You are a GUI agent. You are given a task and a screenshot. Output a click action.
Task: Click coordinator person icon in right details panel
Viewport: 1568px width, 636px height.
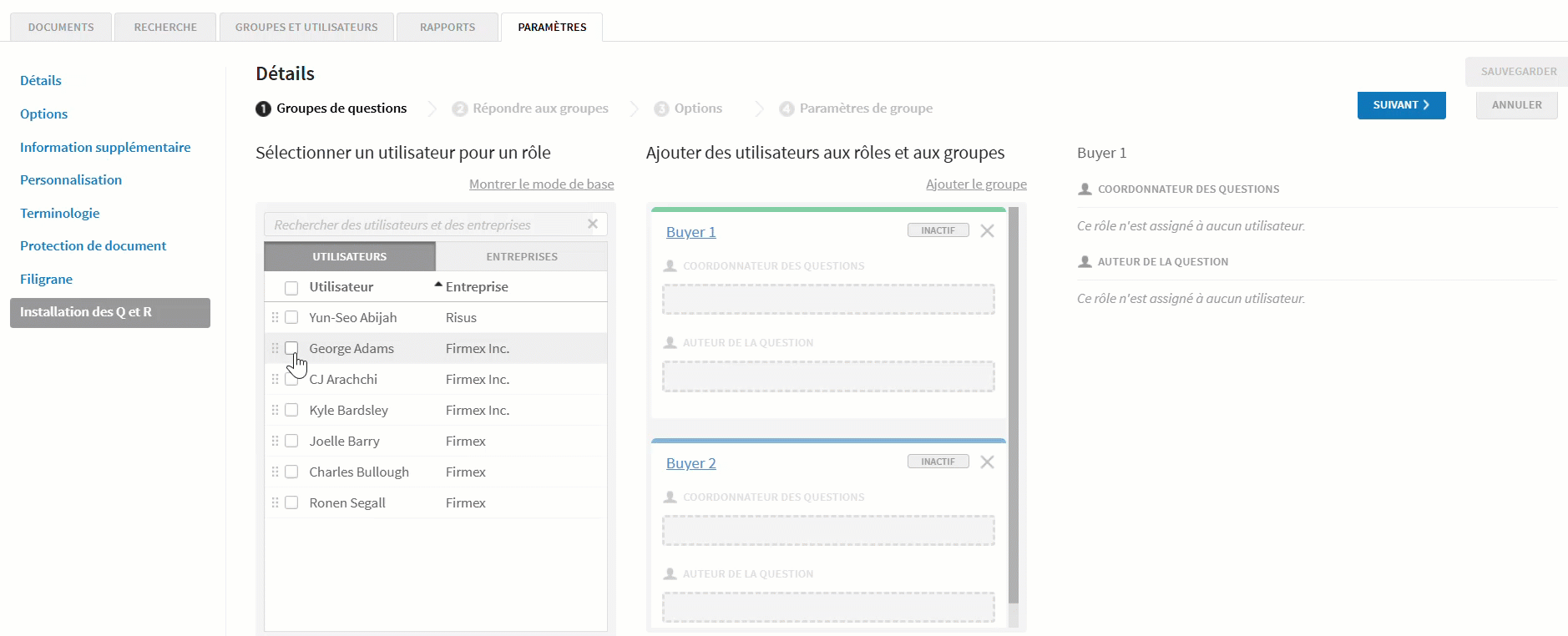[1085, 189]
